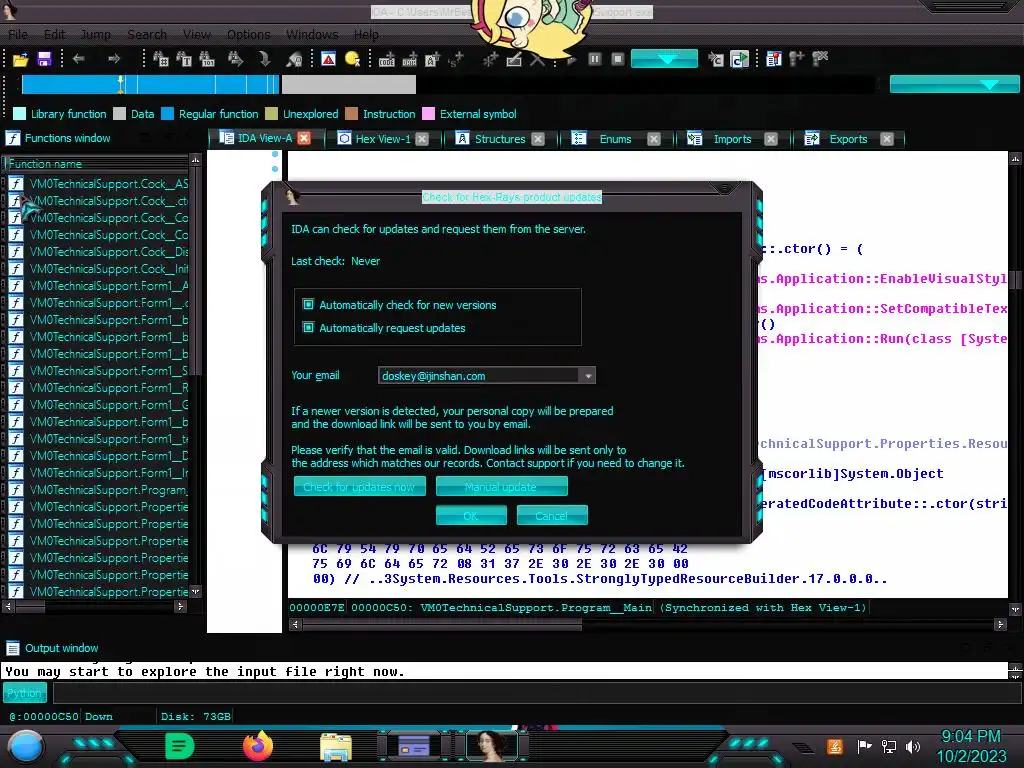Click the green C run toolbar icon
This screenshot has height=768, width=1024.
tap(739, 59)
